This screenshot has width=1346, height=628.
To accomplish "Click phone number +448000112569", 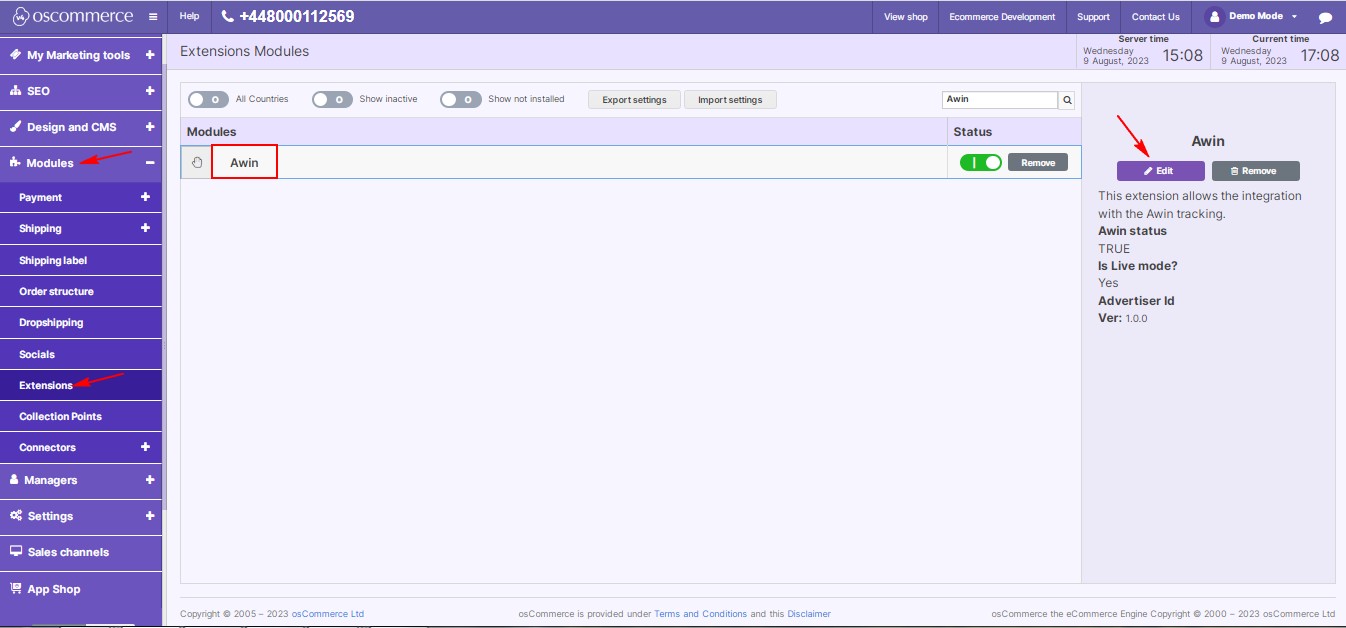I will coord(296,17).
